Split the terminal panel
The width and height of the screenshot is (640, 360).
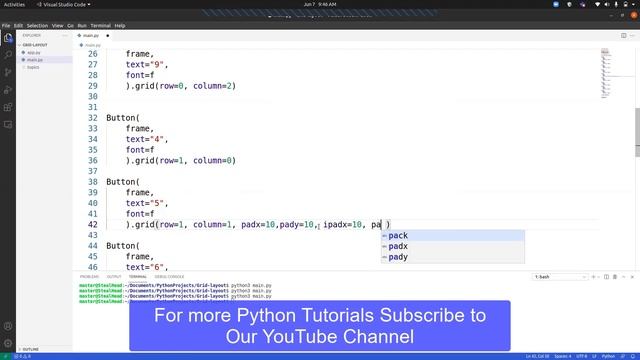[606, 277]
